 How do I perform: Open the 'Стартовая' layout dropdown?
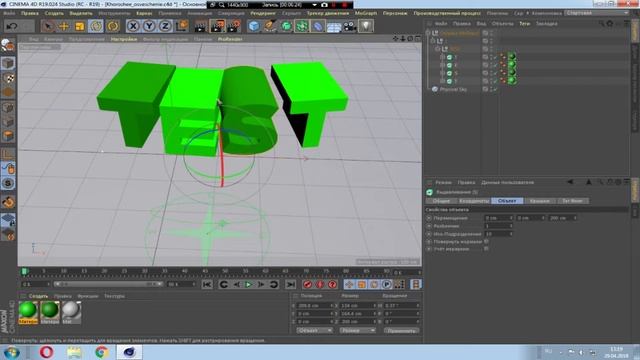(x=597, y=13)
